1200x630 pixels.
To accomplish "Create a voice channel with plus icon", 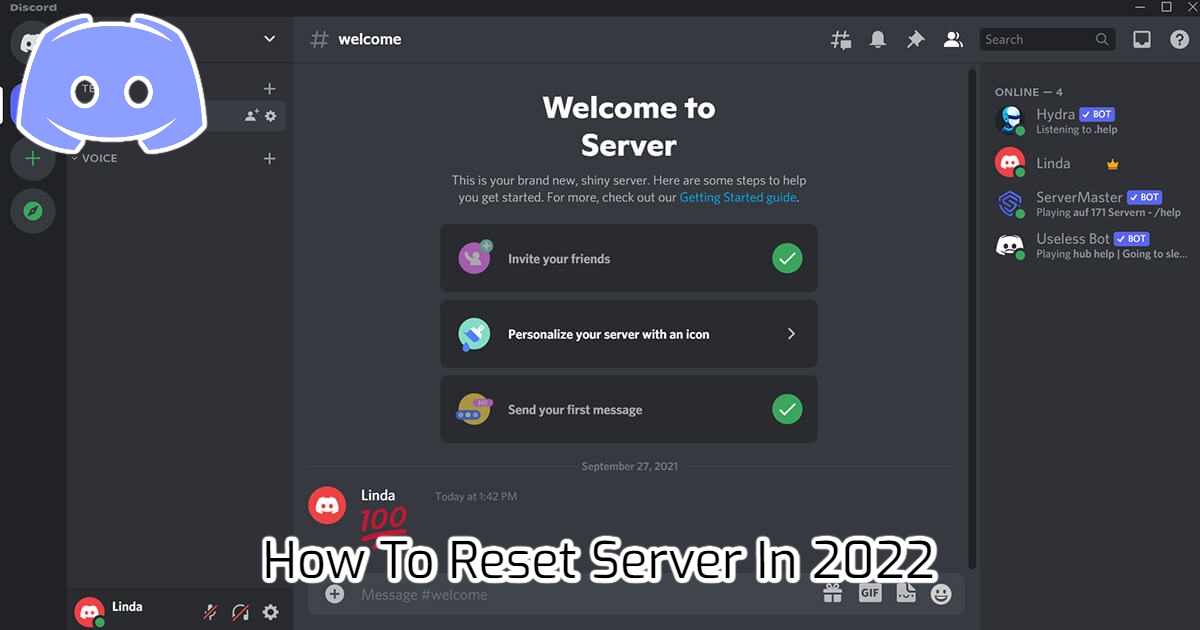I will pyautogui.click(x=269, y=158).
